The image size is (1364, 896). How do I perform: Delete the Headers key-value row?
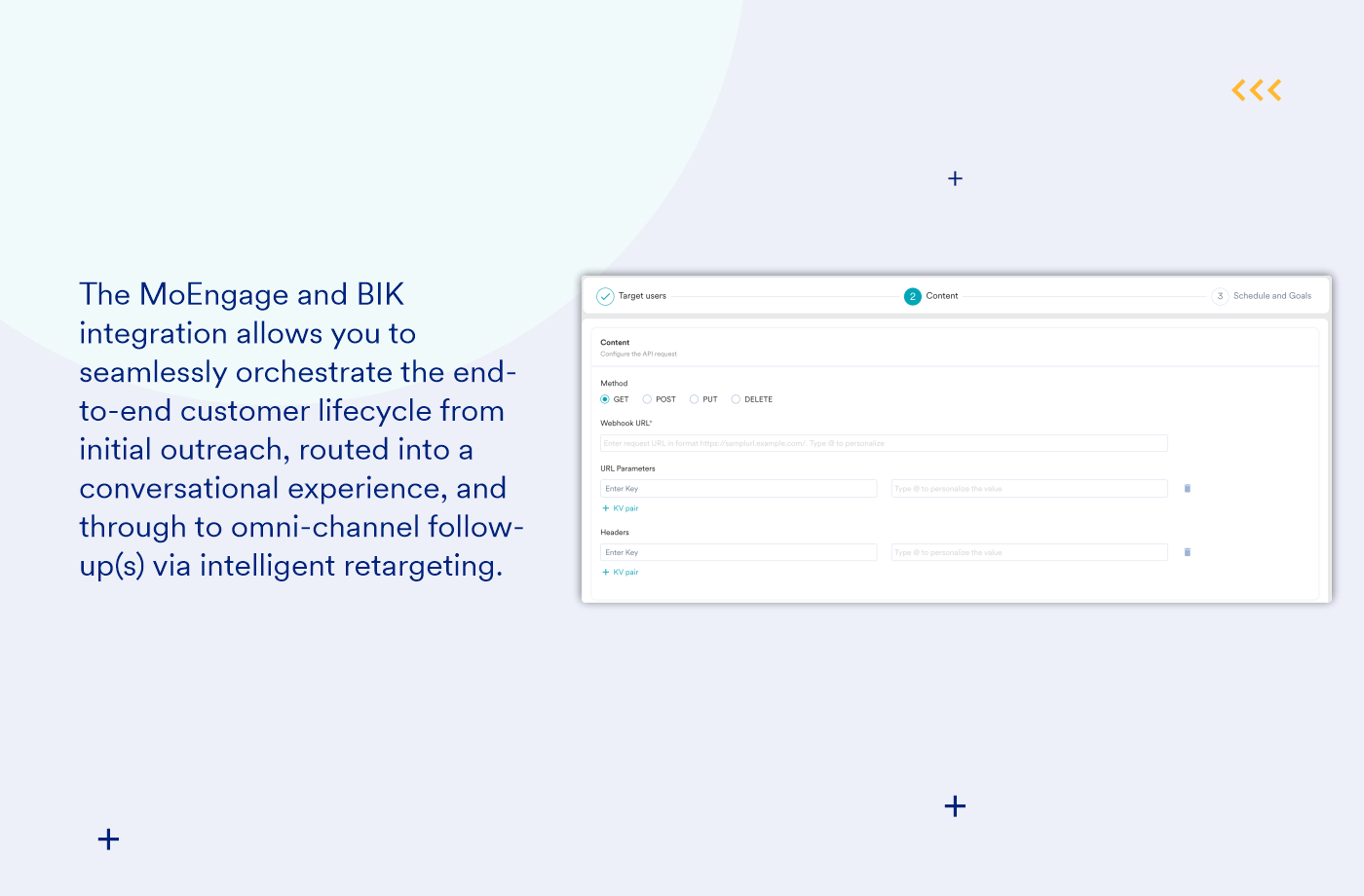click(x=1188, y=552)
